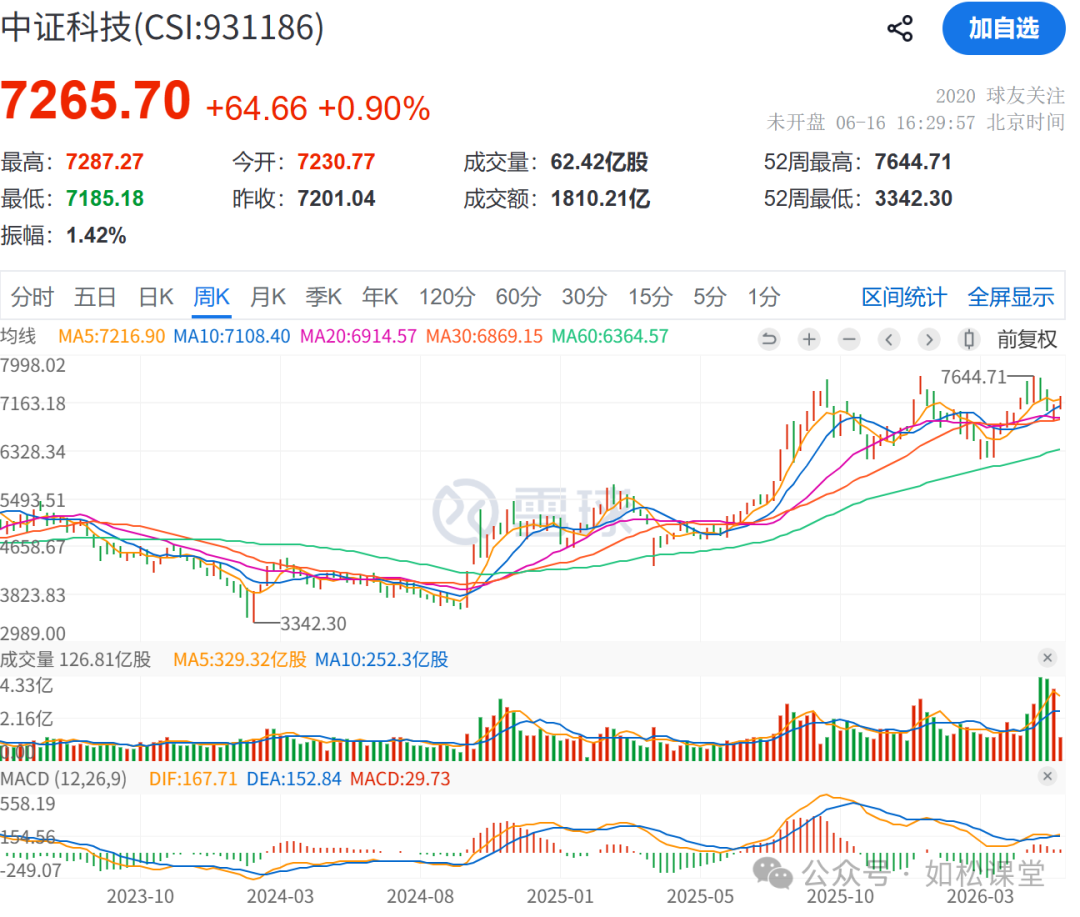Click the 成交额 value 1810.21亿

point(600,198)
